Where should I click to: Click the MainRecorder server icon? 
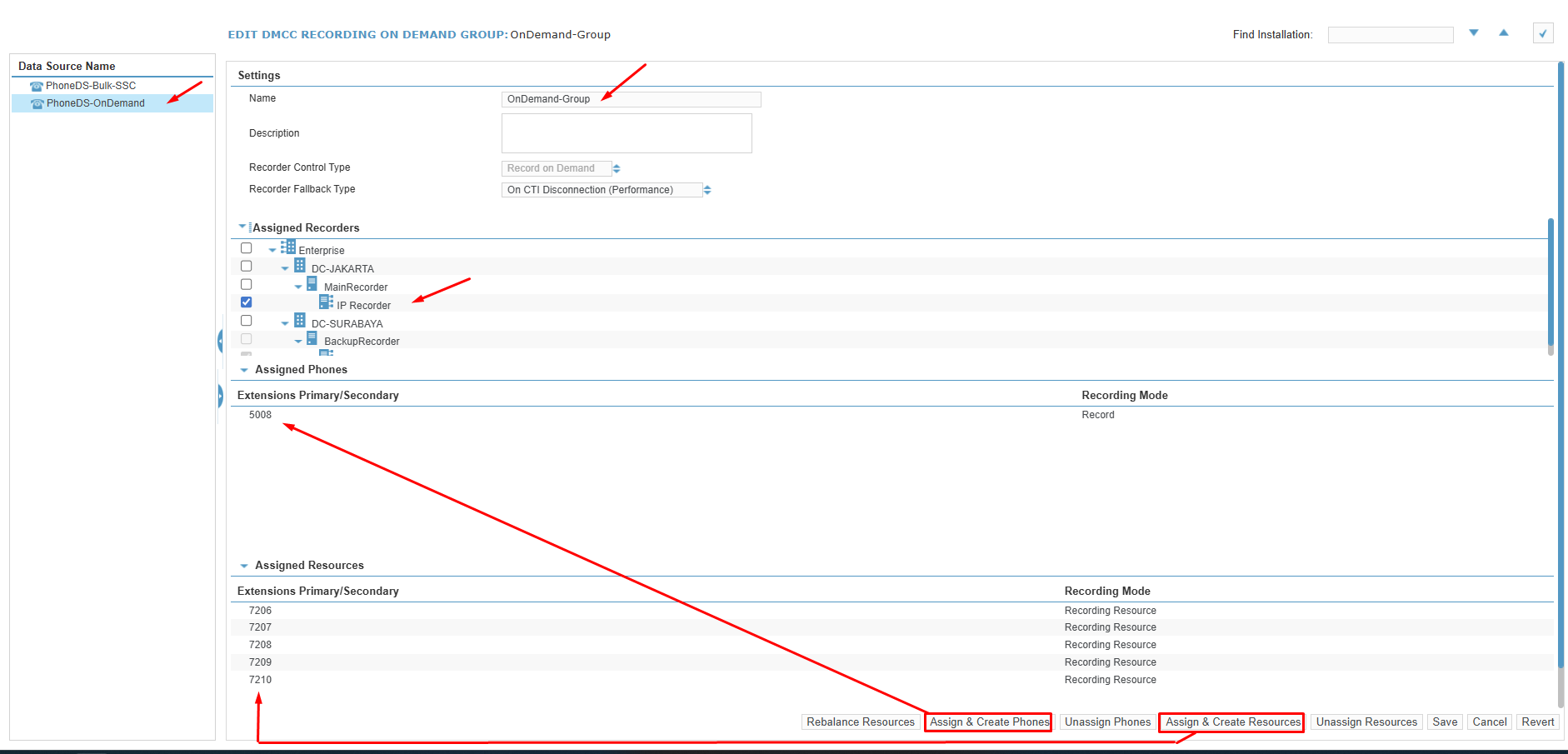tap(312, 284)
